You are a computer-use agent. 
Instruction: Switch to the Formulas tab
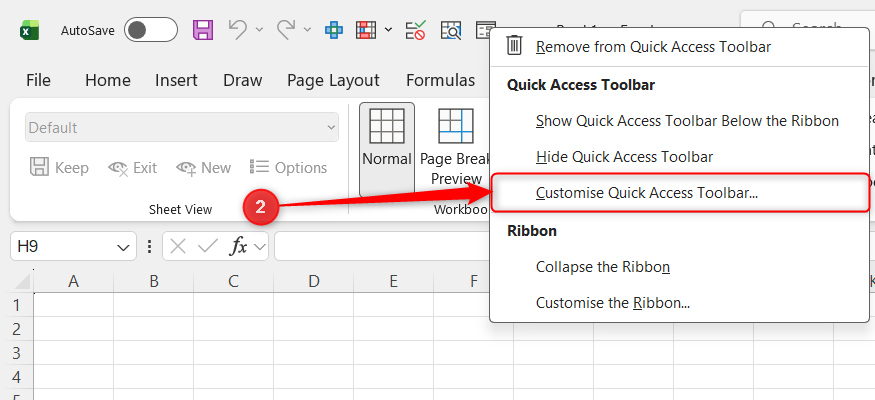coord(440,80)
